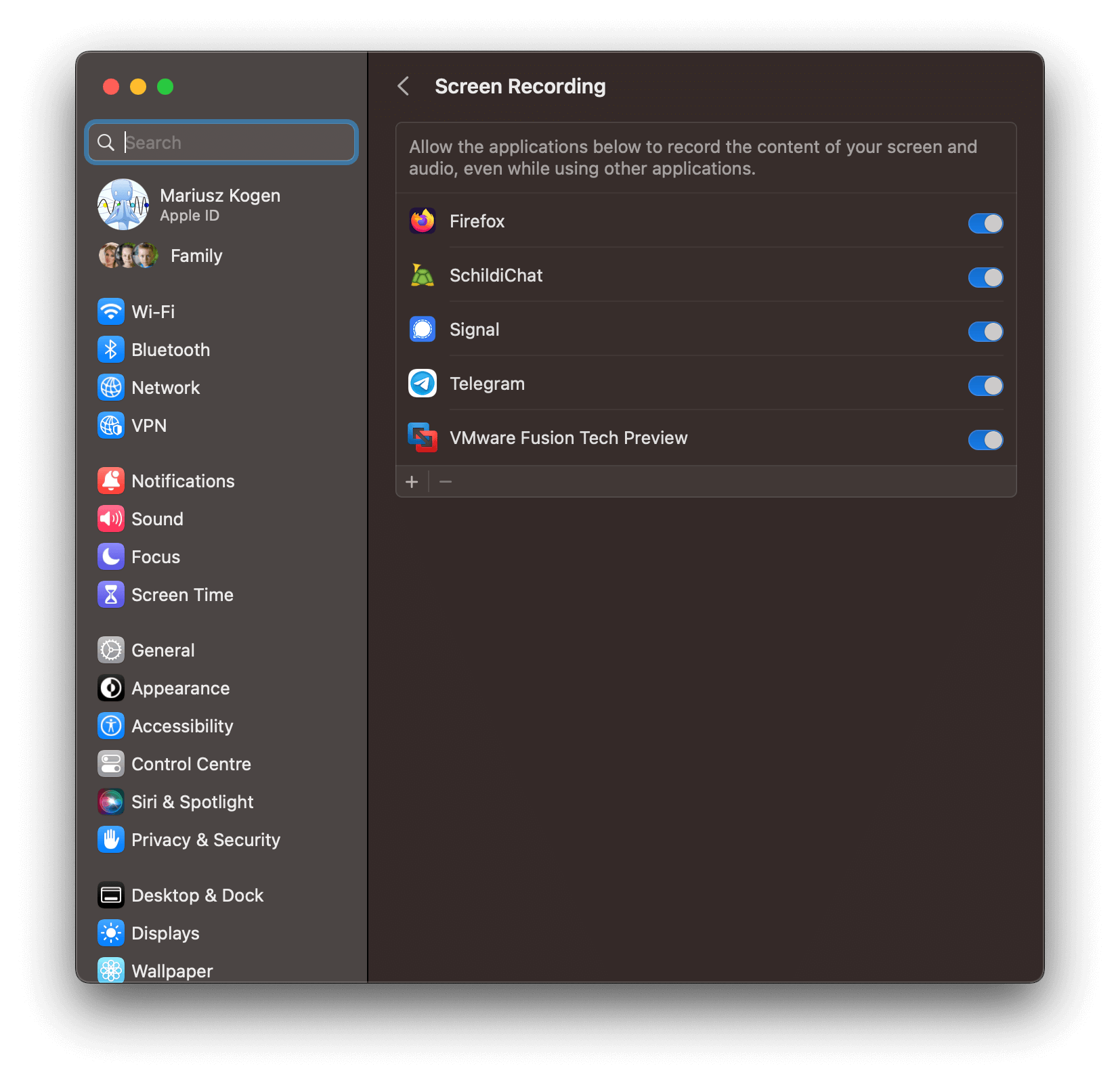This screenshot has width=1120, height=1083.
Task: Go back using the chevron arrow
Action: pyautogui.click(x=404, y=87)
